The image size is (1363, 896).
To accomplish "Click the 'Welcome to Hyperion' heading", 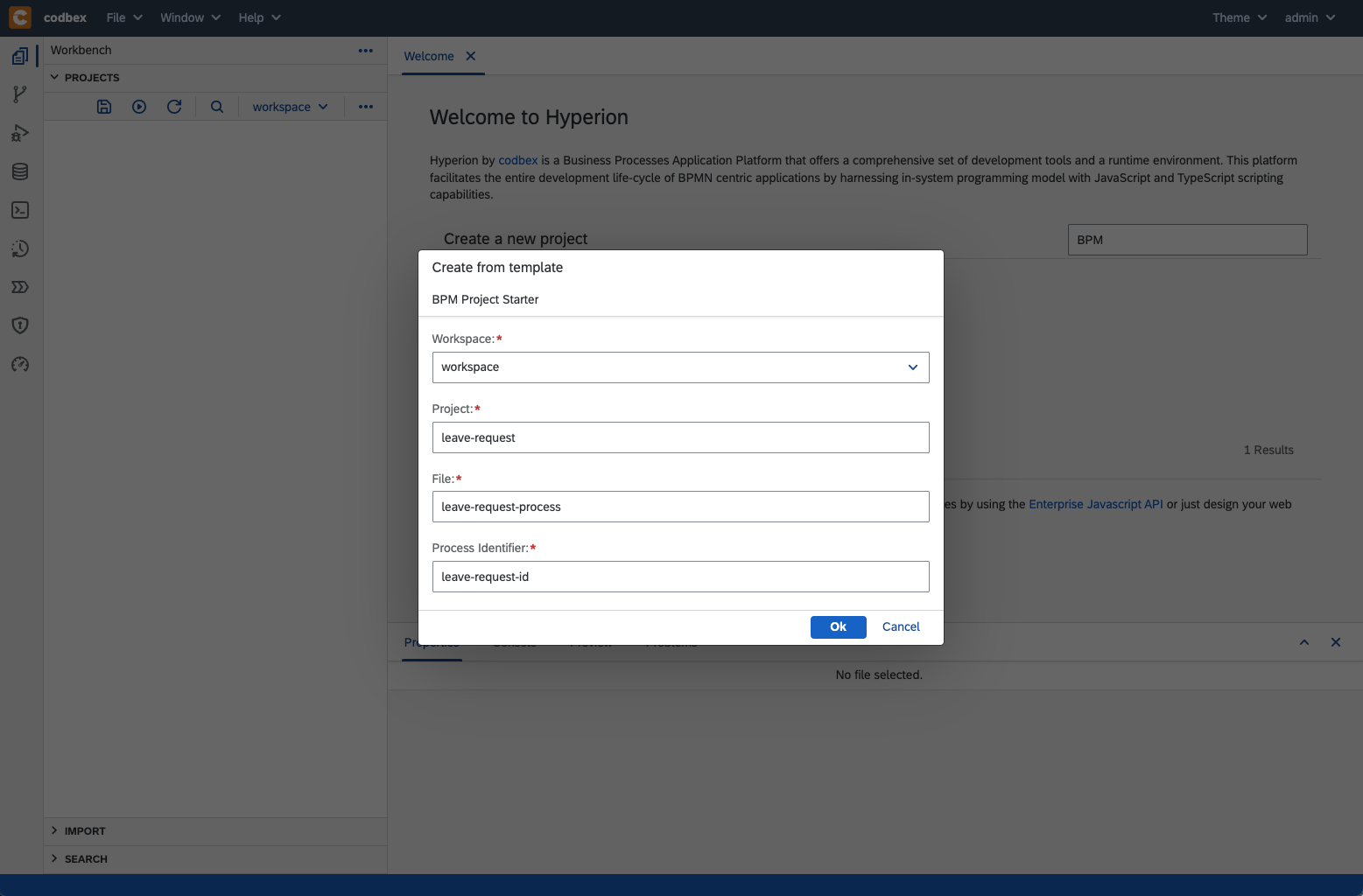I will point(529,117).
